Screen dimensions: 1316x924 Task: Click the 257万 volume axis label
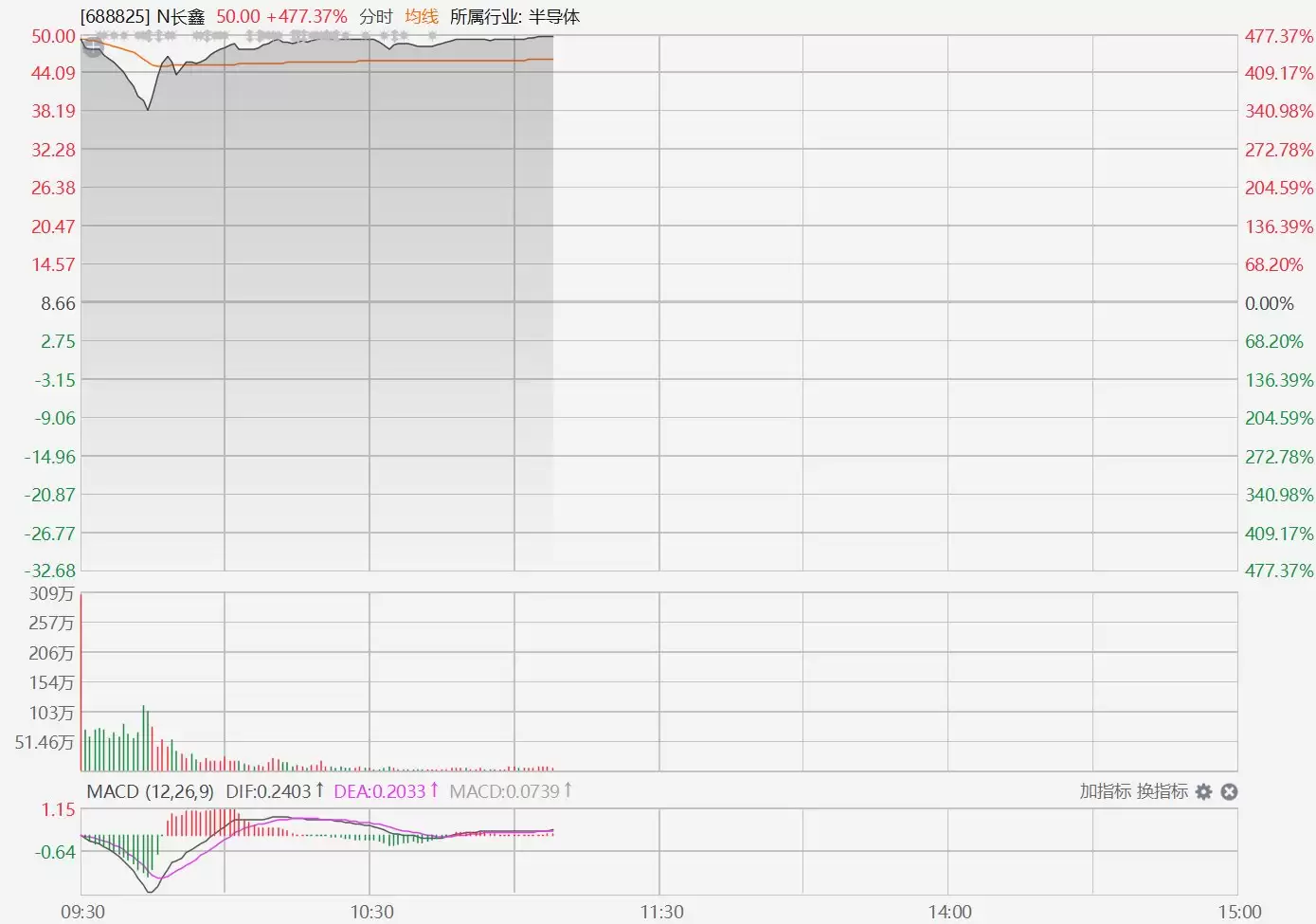click(51, 624)
